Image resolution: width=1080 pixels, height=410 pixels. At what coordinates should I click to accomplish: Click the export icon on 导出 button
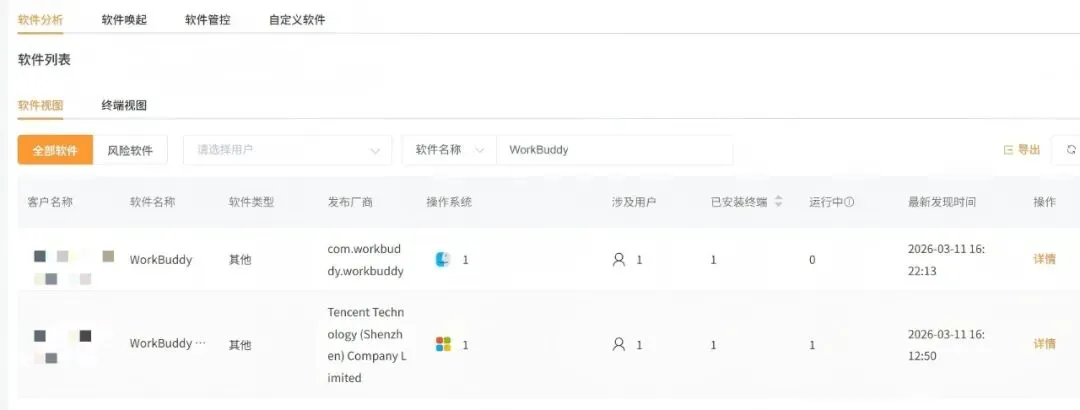coord(1008,150)
